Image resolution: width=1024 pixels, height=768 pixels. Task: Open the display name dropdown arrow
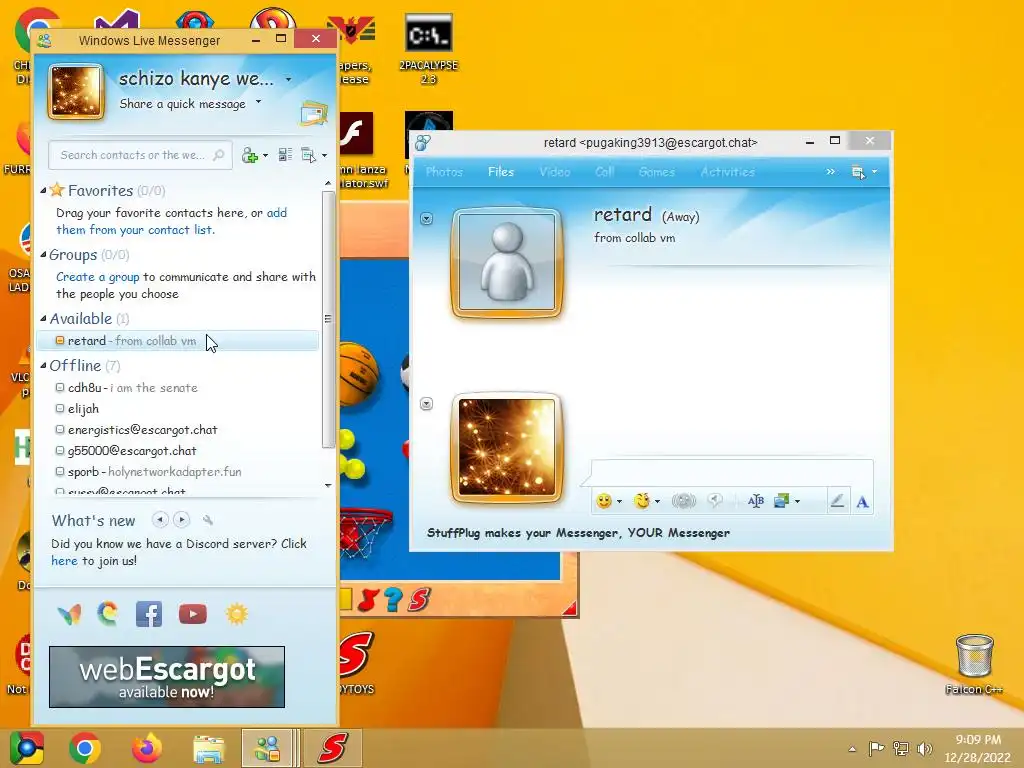pos(289,80)
